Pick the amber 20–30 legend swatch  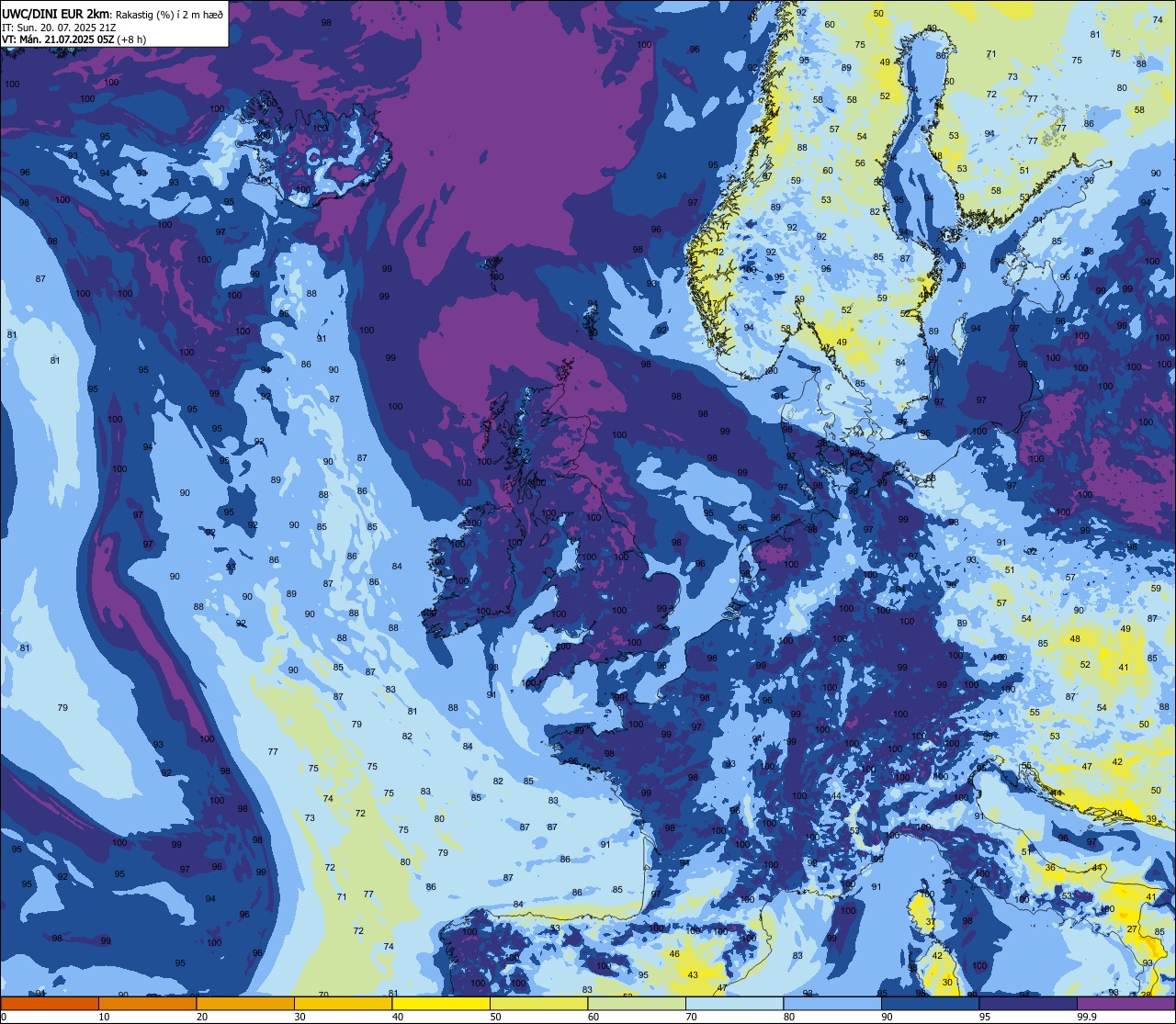tap(245, 1003)
